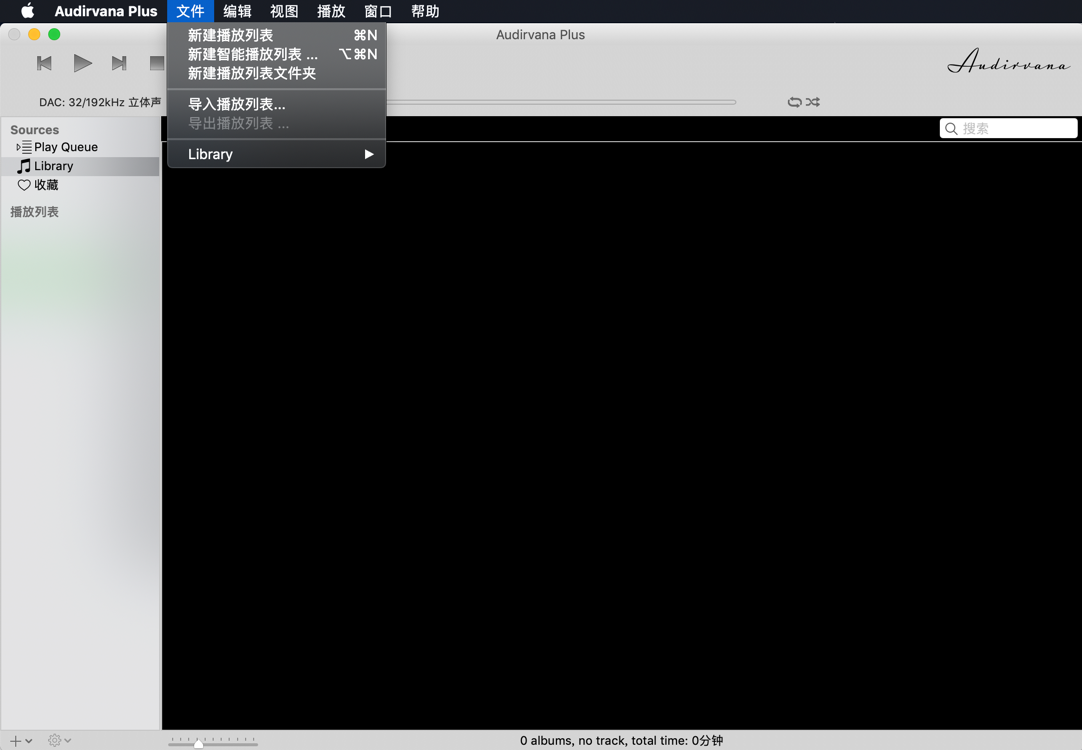Toggle shuffle playback mode
This screenshot has width=1082, height=750.
pos(812,101)
